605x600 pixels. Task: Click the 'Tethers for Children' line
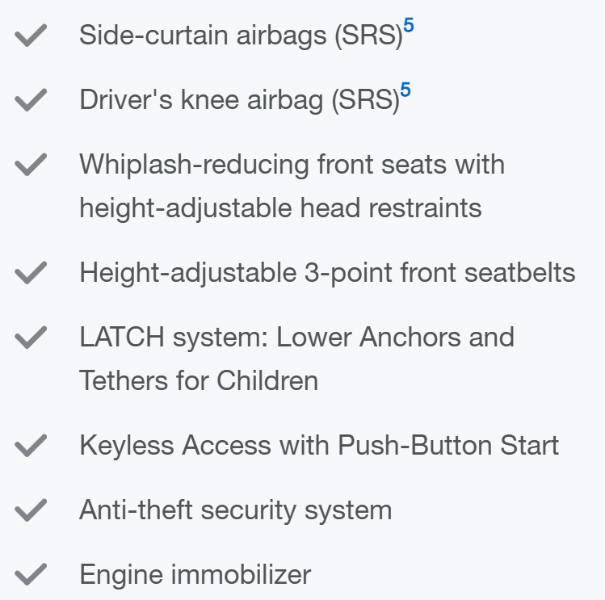coord(198,381)
